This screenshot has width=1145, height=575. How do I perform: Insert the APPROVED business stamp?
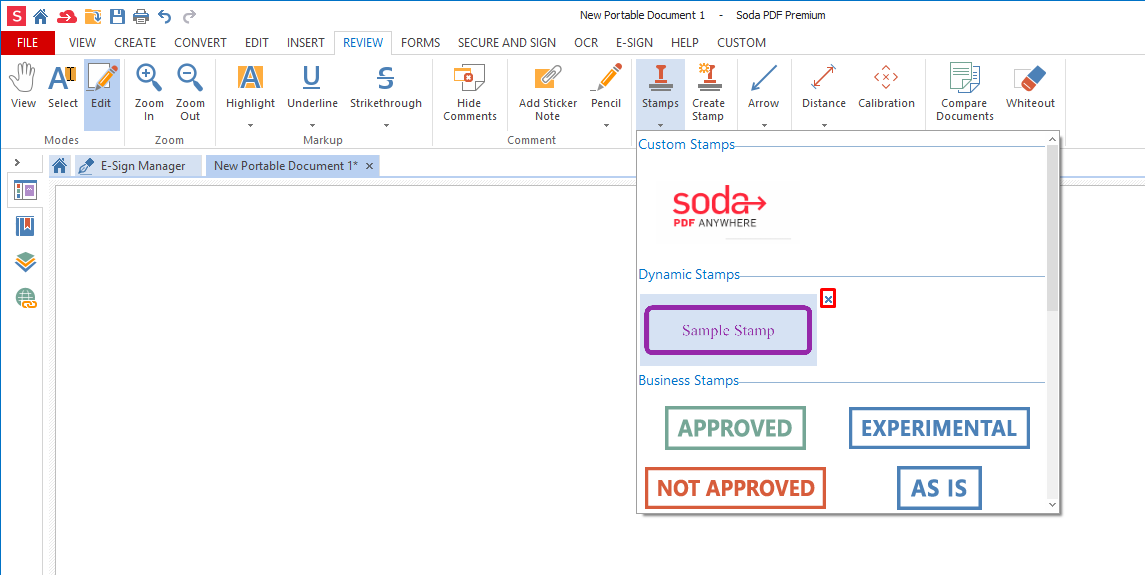click(735, 427)
